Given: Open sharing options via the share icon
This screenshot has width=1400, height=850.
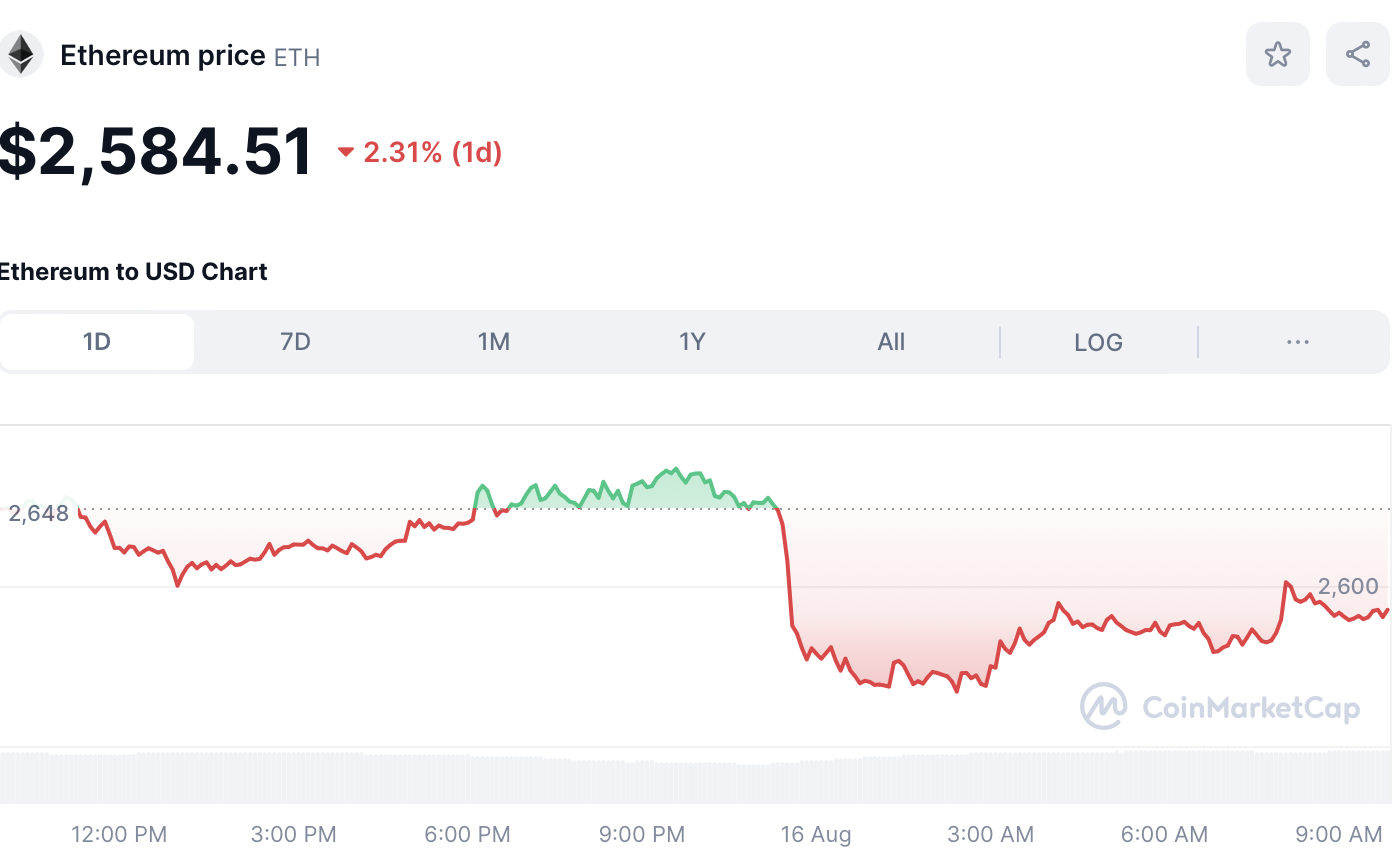Looking at the screenshot, I should click(1357, 54).
